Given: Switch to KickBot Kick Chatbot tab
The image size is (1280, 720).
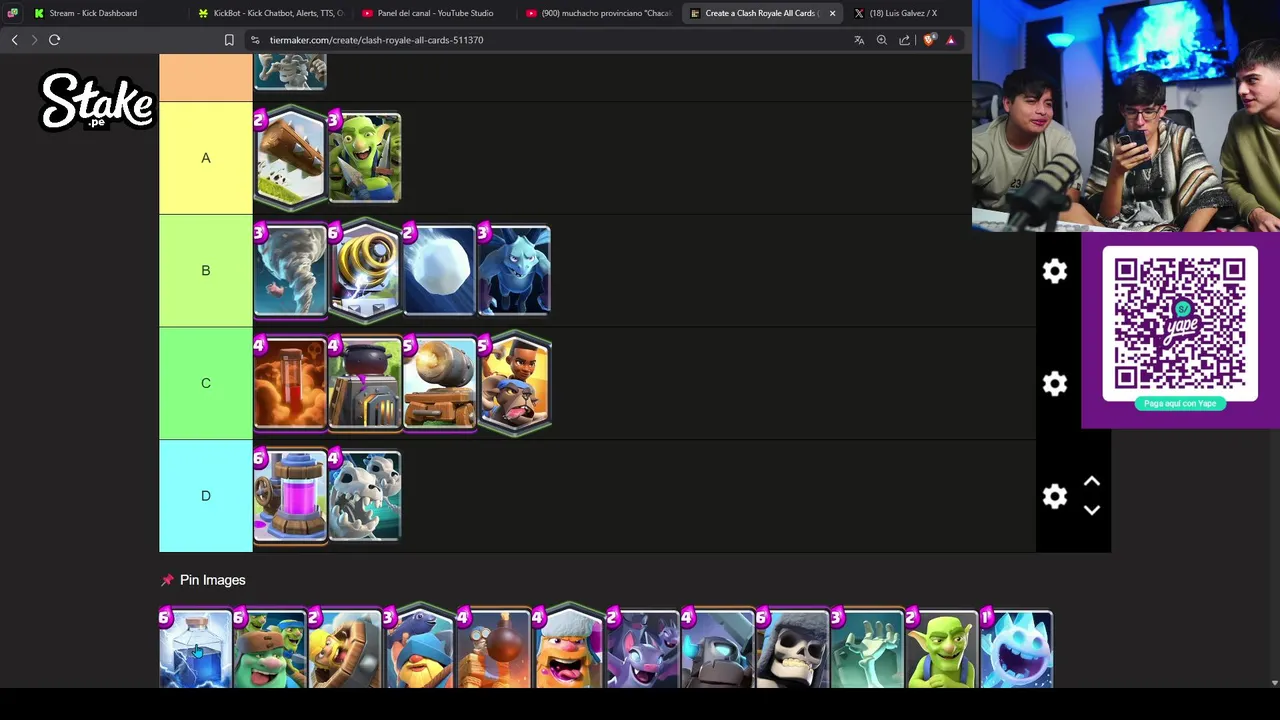Looking at the screenshot, I should (x=270, y=13).
